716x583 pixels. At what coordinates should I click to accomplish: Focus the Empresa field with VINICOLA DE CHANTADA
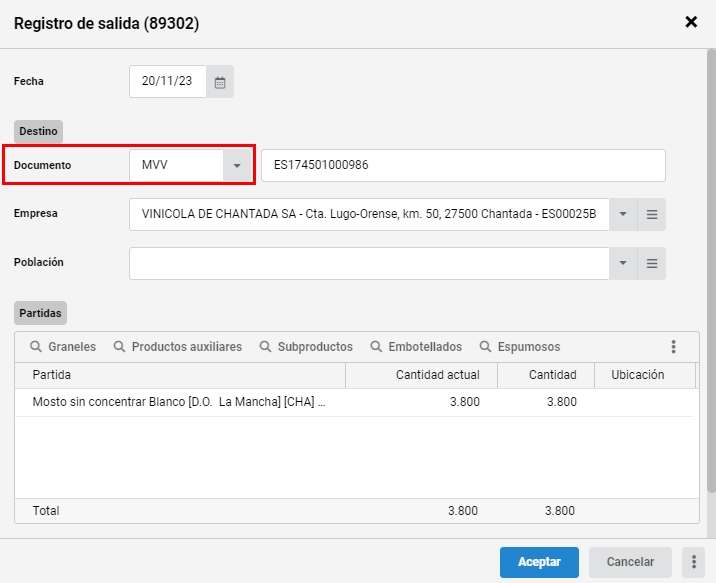[x=369, y=214]
